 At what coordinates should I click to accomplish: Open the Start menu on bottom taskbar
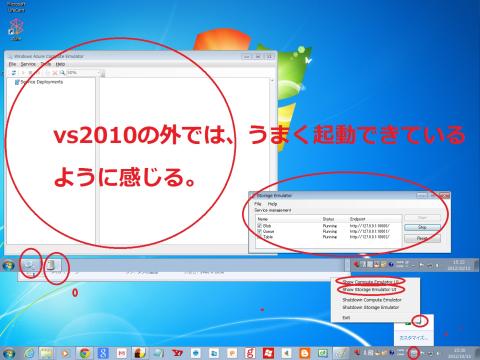tap(9, 353)
